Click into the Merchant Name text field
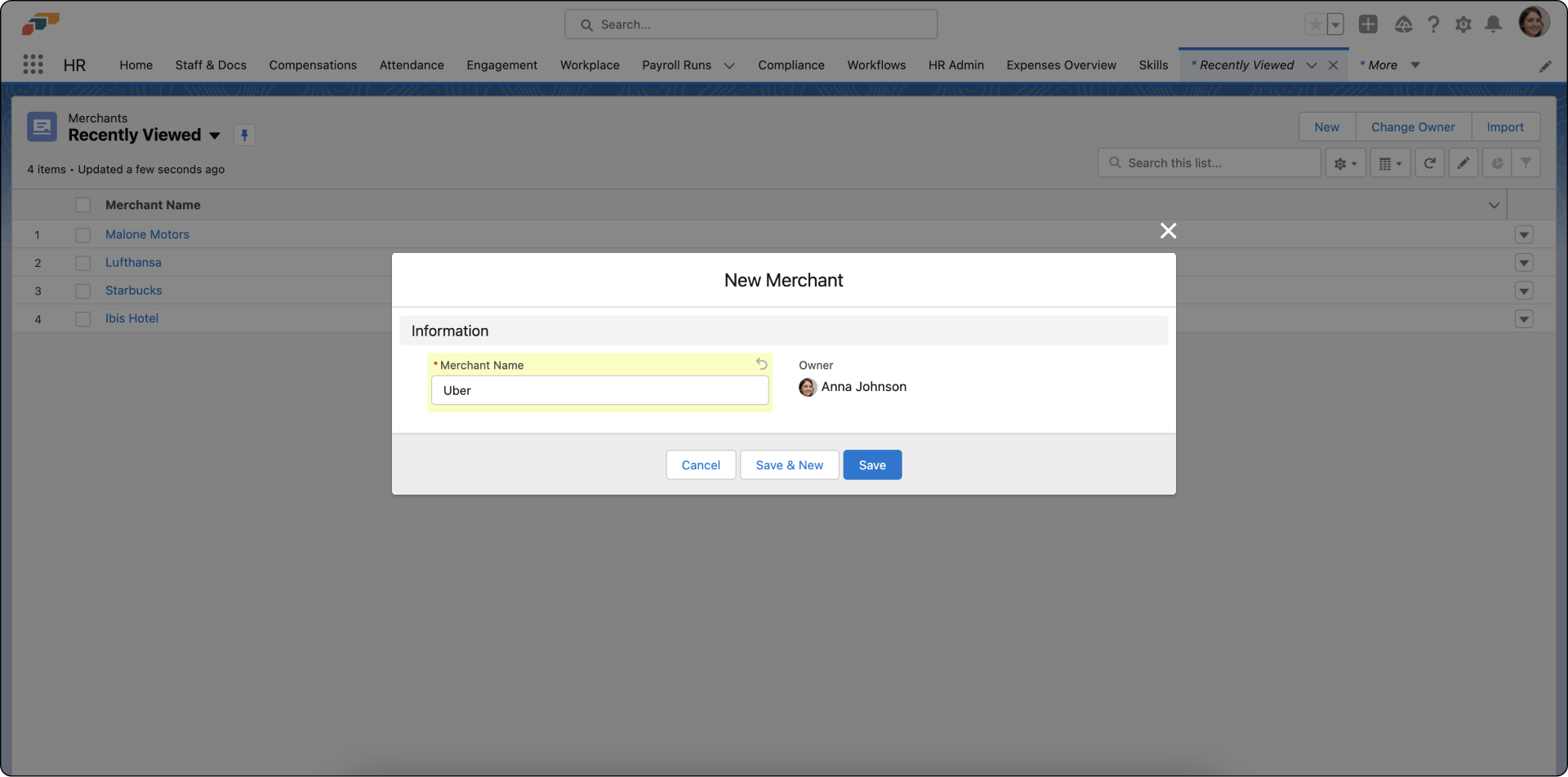 pyautogui.click(x=599, y=390)
